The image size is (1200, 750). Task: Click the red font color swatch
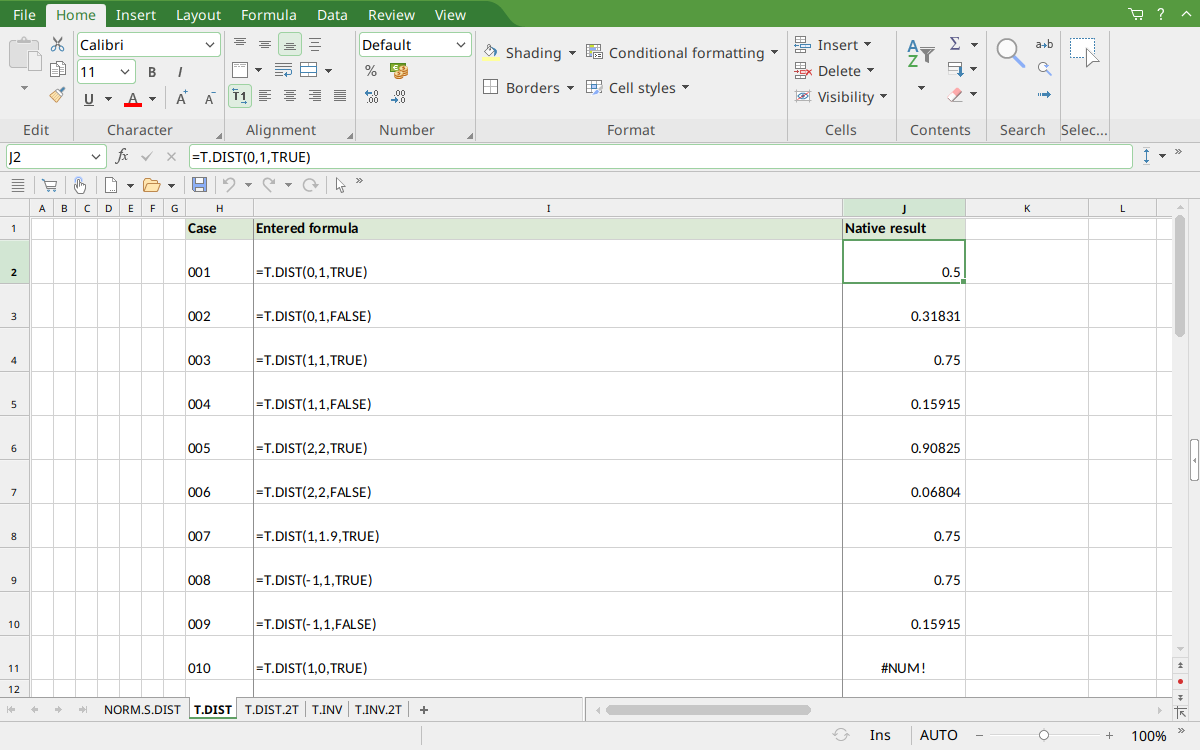tap(133, 99)
